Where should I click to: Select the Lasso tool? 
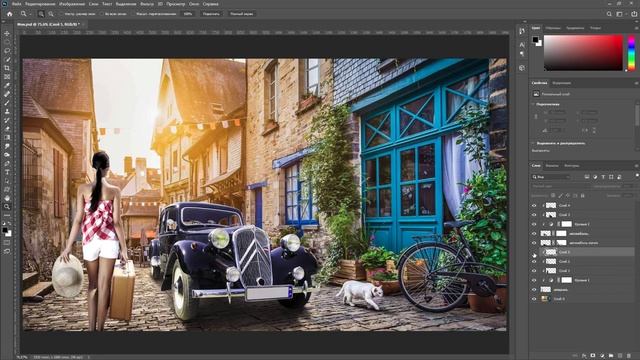point(7,51)
